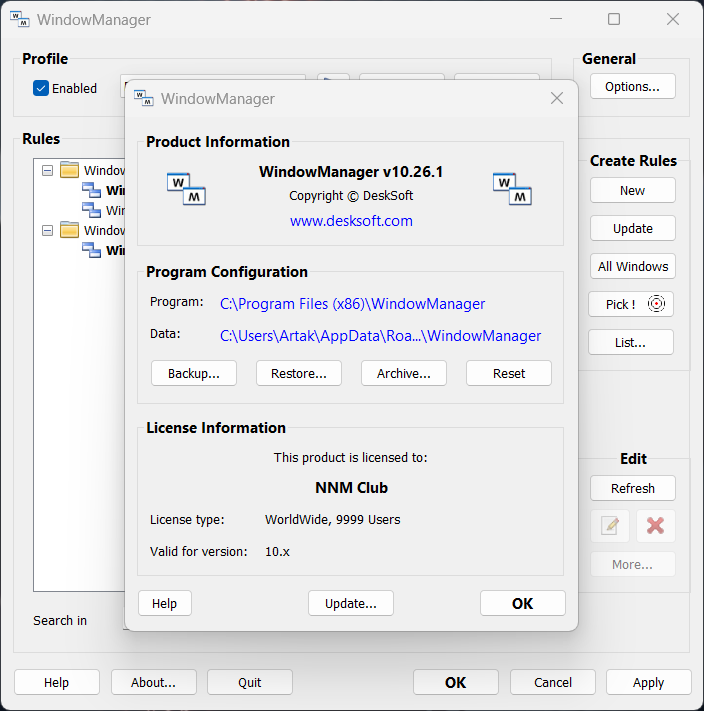Screen dimensions: 704x711
Task: Click the Restore... button
Action: click(299, 373)
